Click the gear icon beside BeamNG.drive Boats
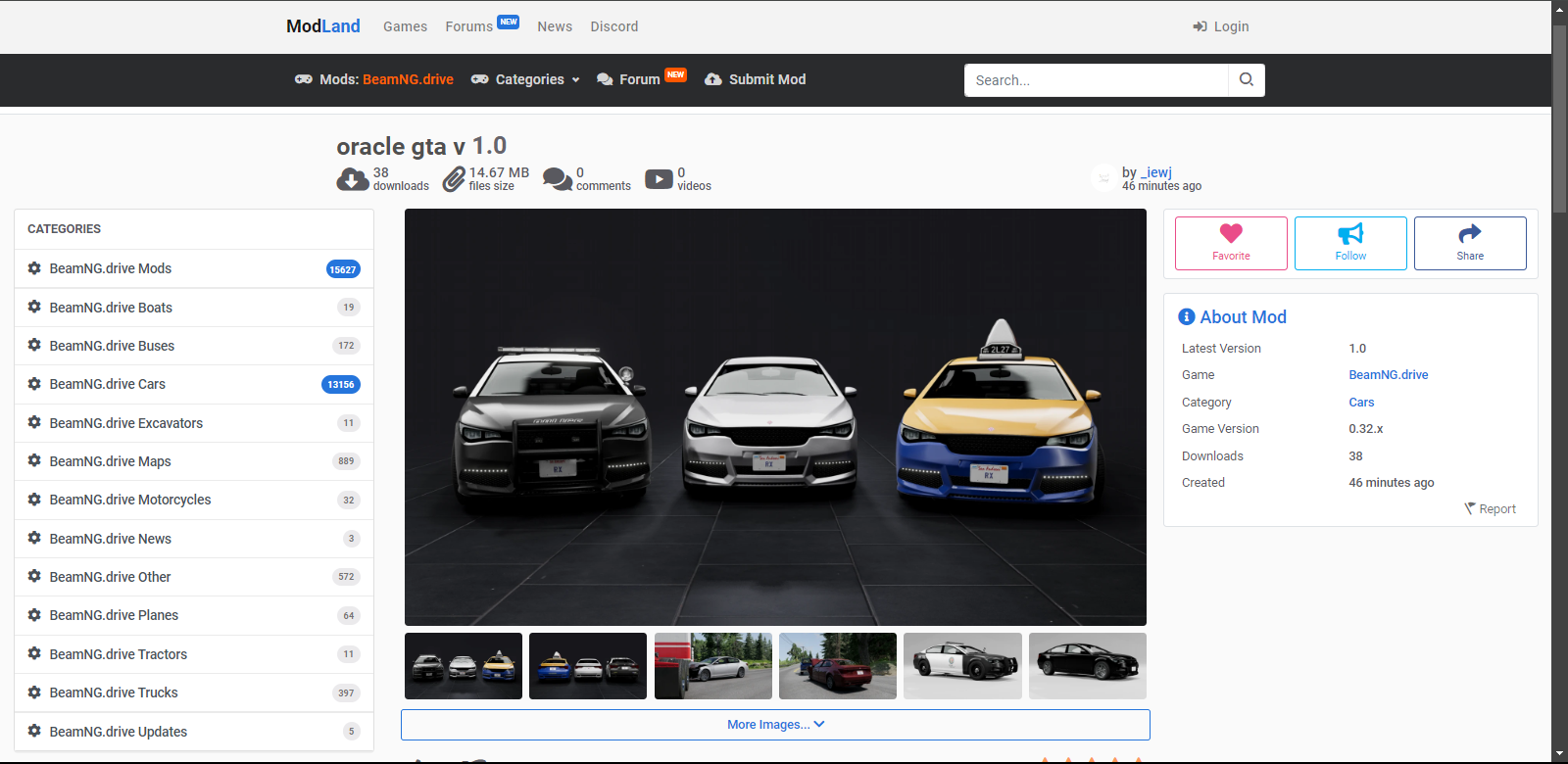Viewport: 1568px width, 764px height. [x=34, y=307]
